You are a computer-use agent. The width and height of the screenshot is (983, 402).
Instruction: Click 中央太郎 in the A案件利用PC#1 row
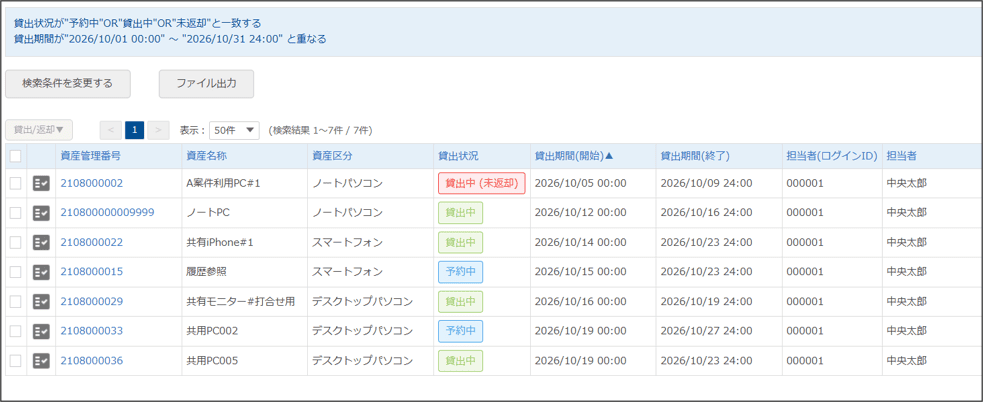click(907, 183)
